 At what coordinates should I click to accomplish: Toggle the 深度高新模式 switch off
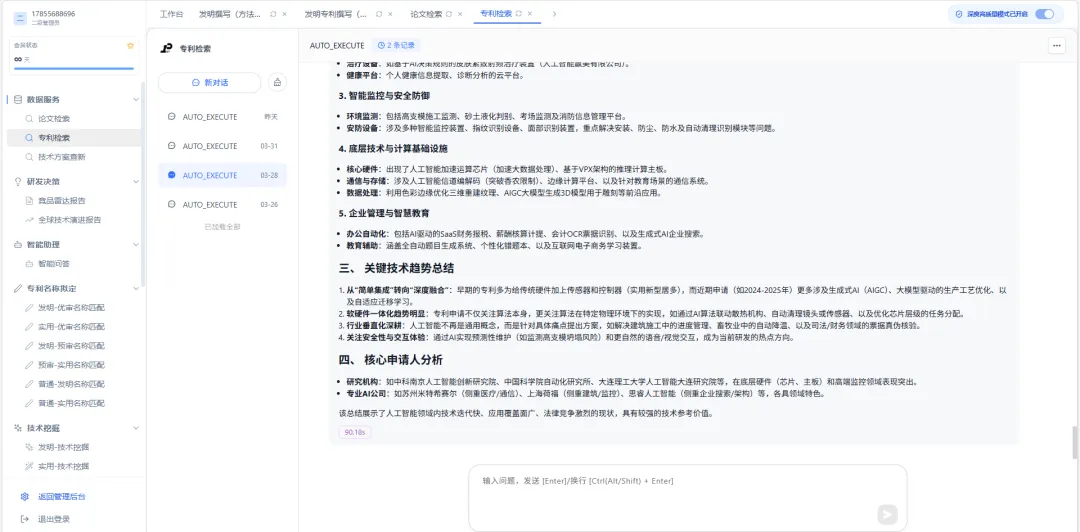point(1044,14)
